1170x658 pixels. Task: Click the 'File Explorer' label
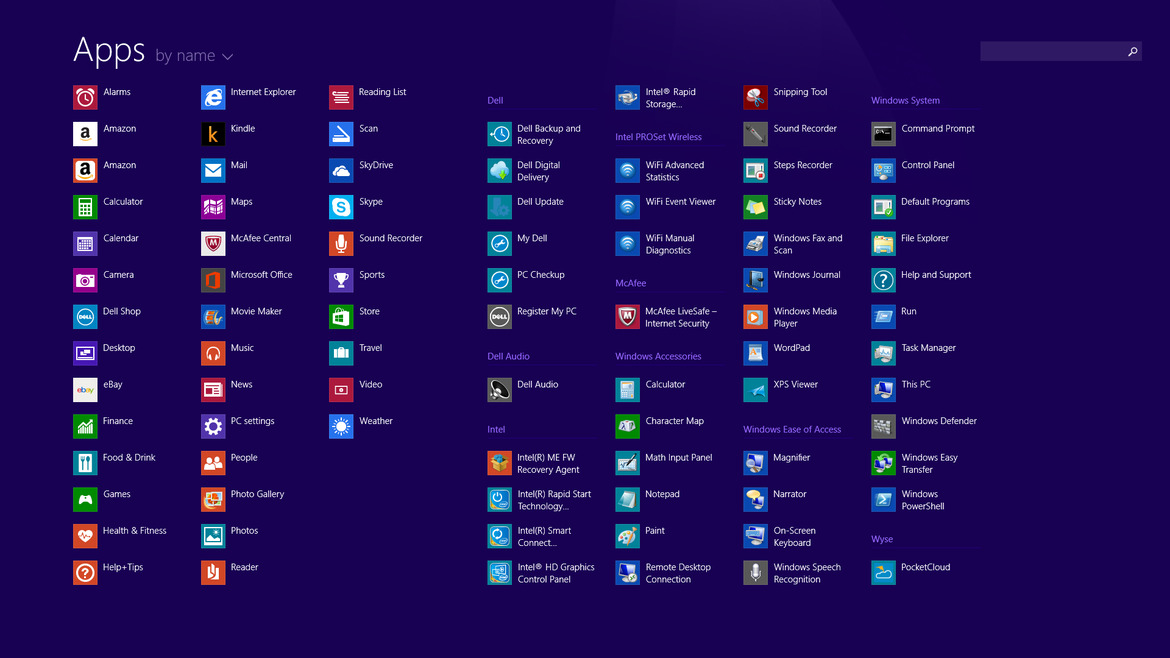point(925,238)
